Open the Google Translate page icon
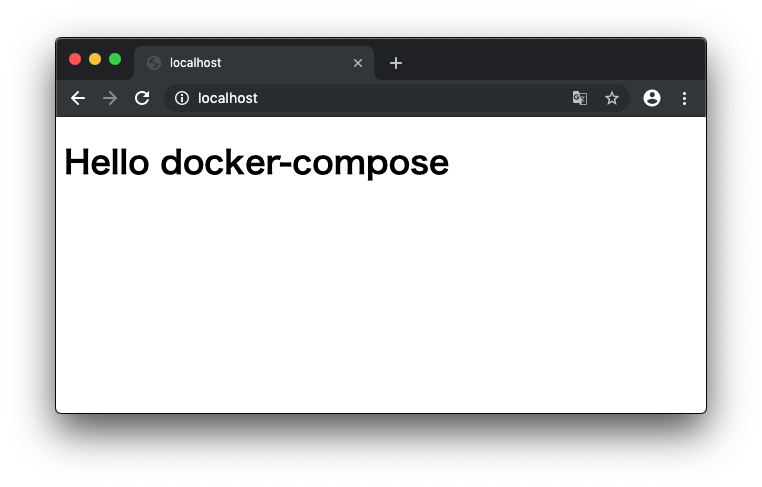 (580, 98)
